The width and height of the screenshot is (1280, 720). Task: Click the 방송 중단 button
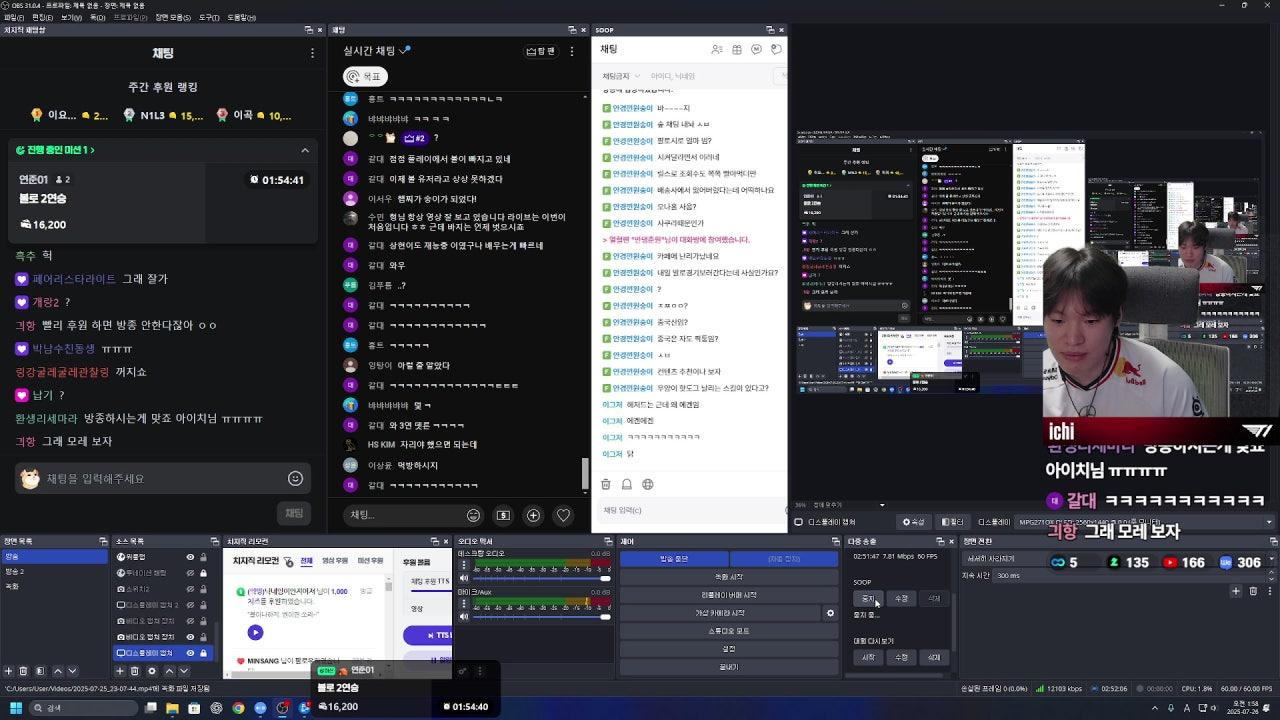tap(673, 559)
